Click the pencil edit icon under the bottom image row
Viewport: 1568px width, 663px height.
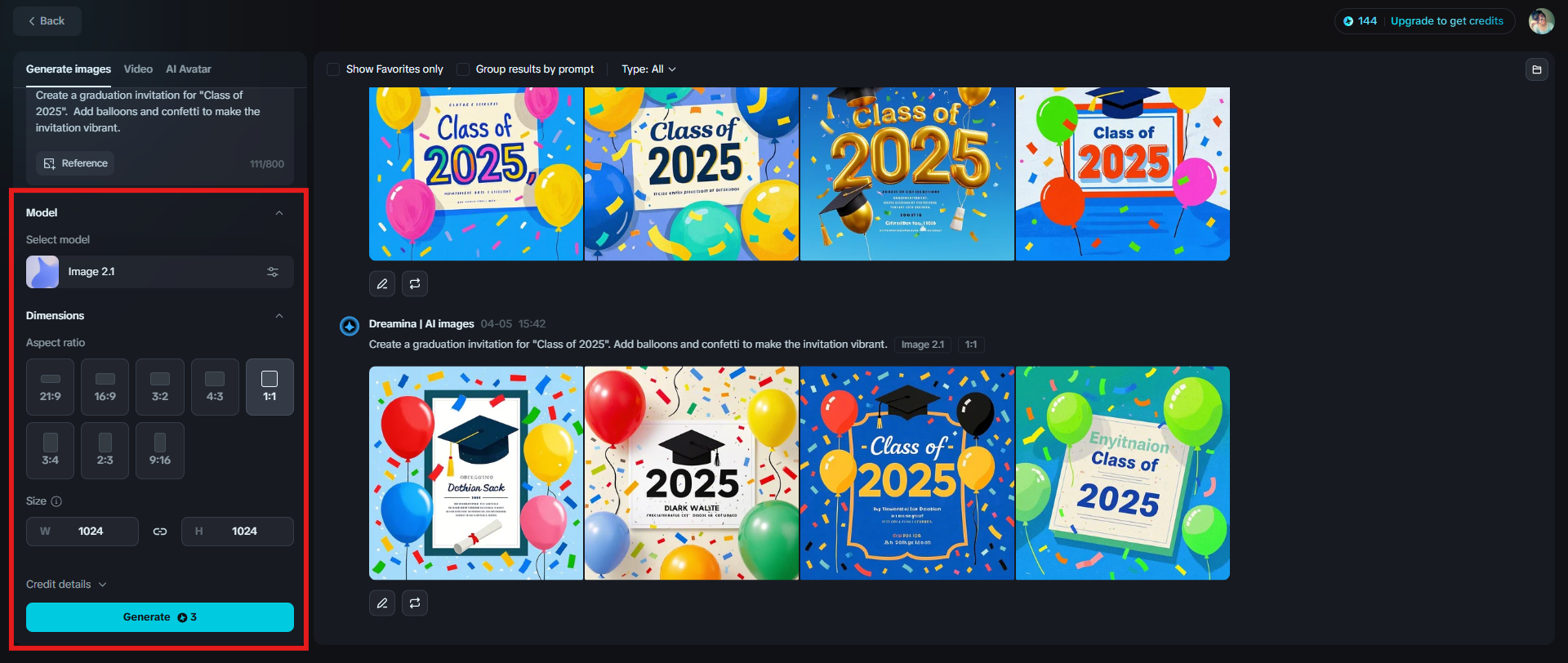[382, 603]
